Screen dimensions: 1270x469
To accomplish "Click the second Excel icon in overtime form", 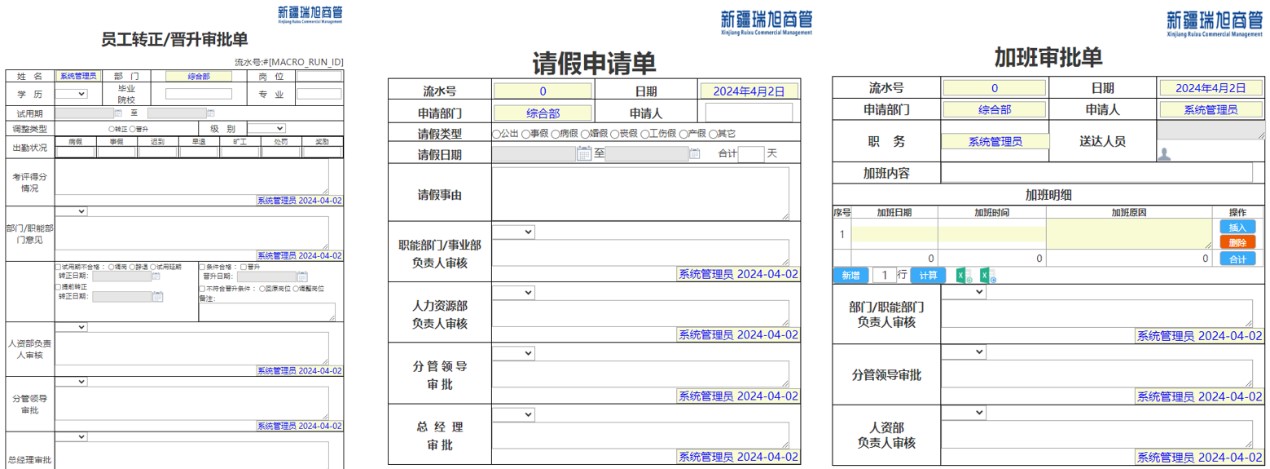I will (987, 275).
